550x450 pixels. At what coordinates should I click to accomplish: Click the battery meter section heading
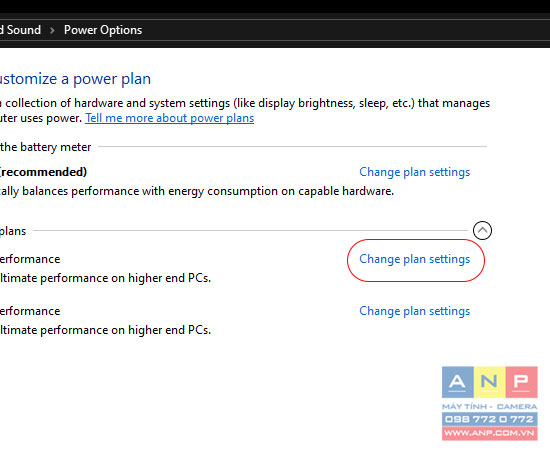point(46,147)
